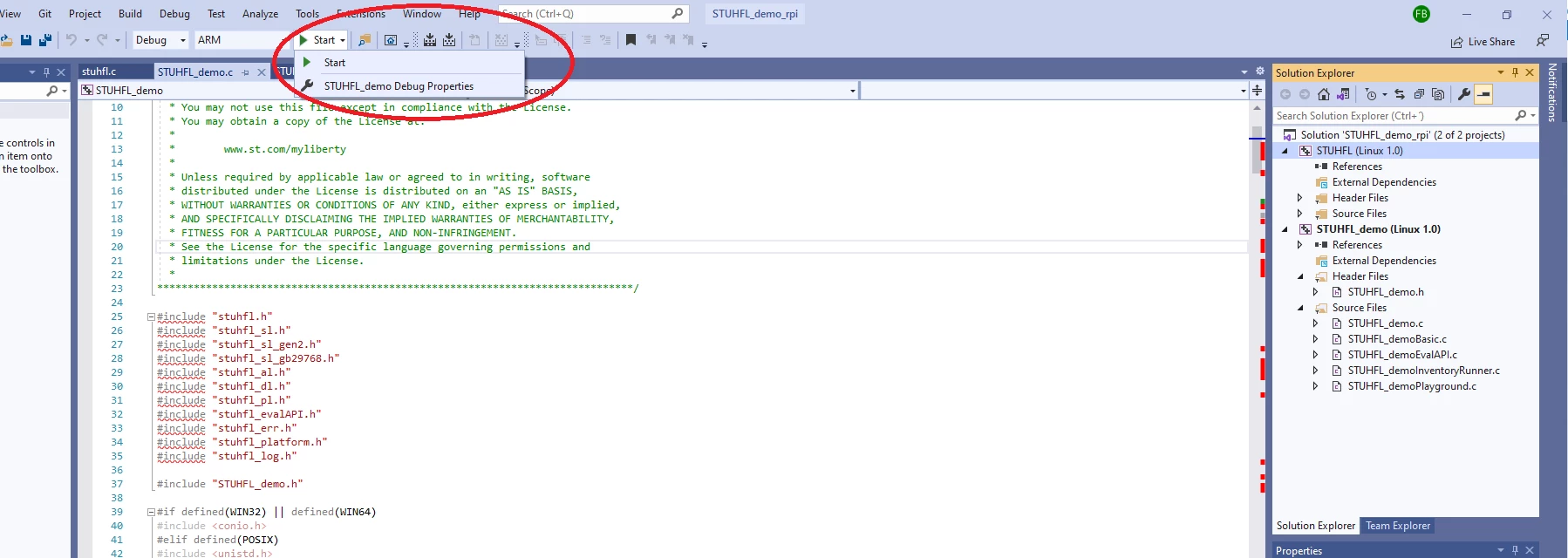Pin the Toolbox panel
The height and width of the screenshot is (558, 1568).
[x=46, y=72]
